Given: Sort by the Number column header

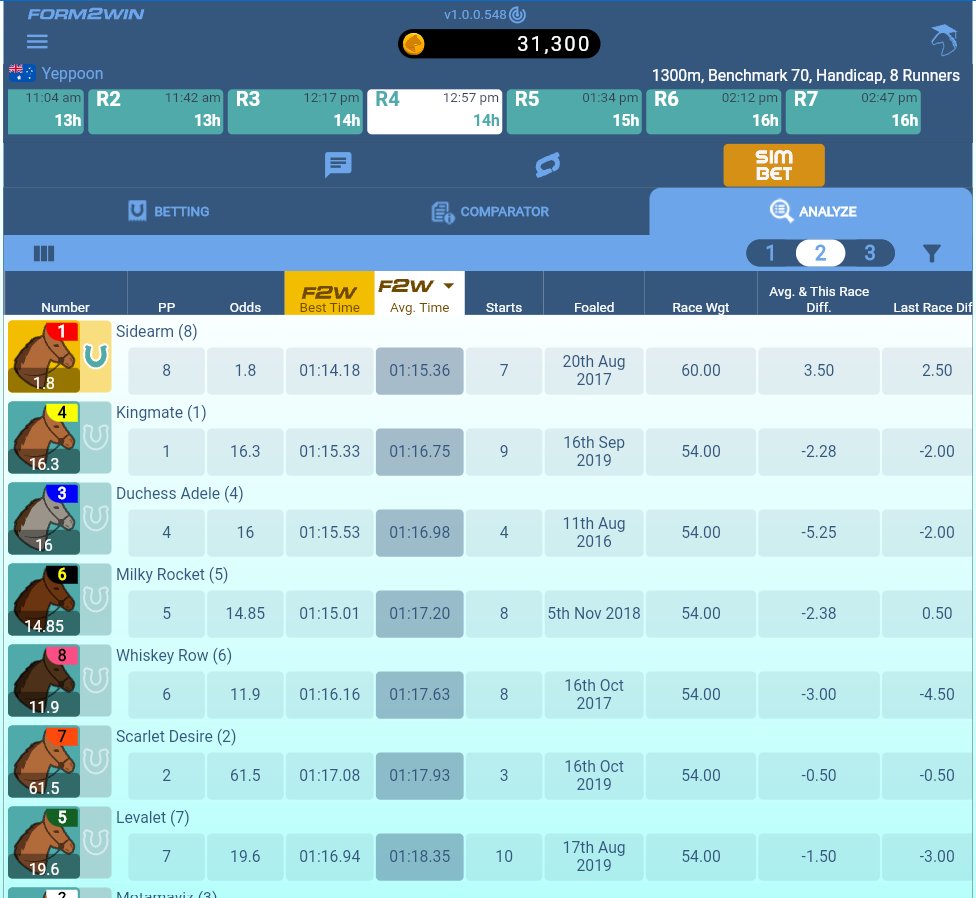Looking at the screenshot, I should 65,307.
